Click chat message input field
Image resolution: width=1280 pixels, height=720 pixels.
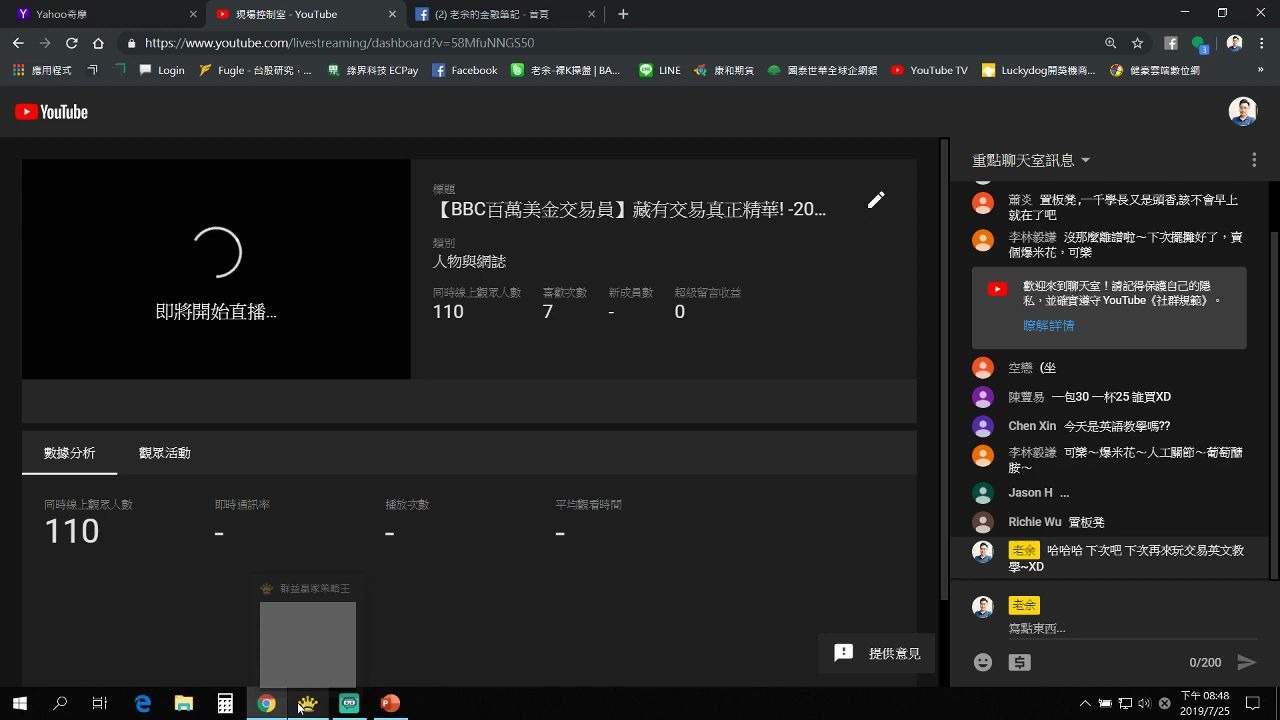pyautogui.click(x=1130, y=629)
